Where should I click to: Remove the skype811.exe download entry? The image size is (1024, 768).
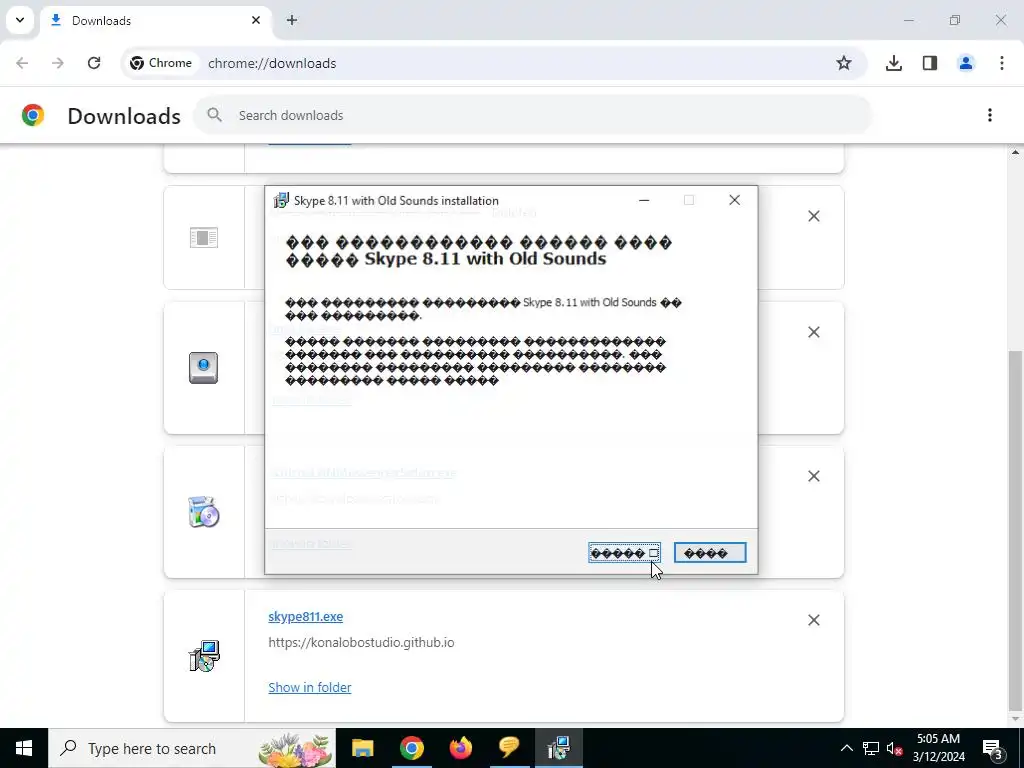coord(814,620)
